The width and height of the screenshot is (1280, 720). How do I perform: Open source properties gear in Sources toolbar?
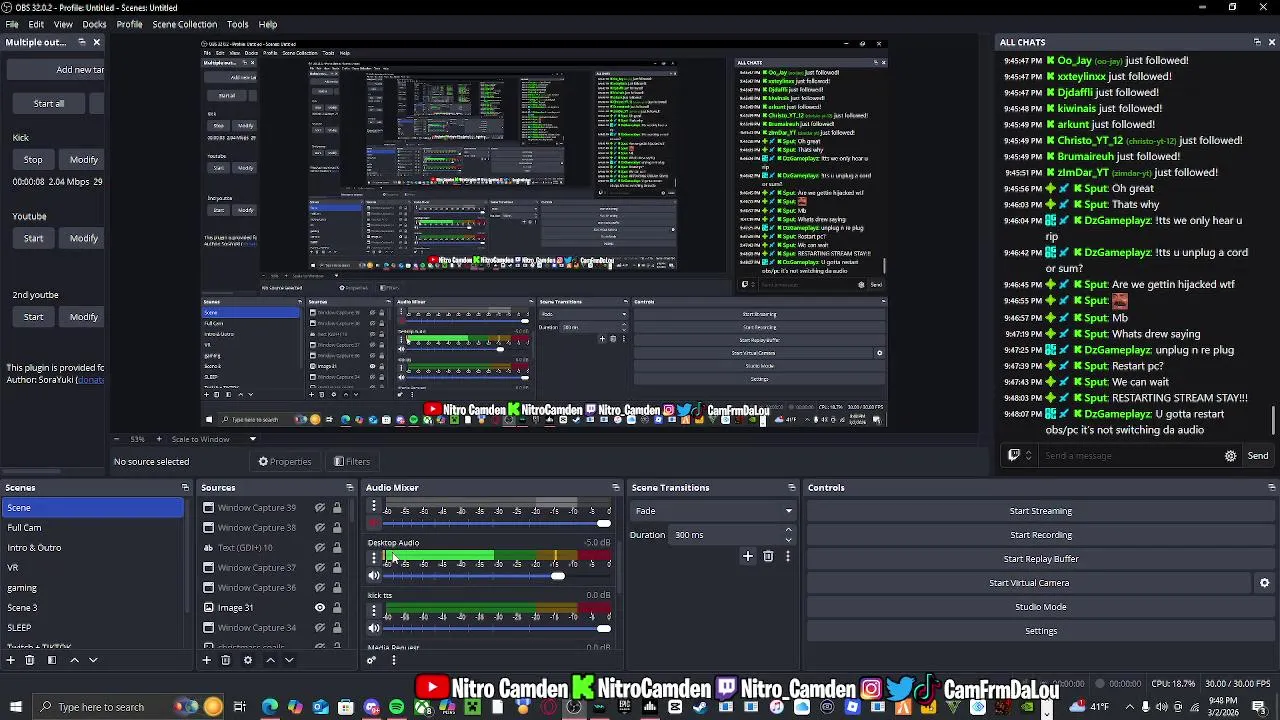coord(247,660)
